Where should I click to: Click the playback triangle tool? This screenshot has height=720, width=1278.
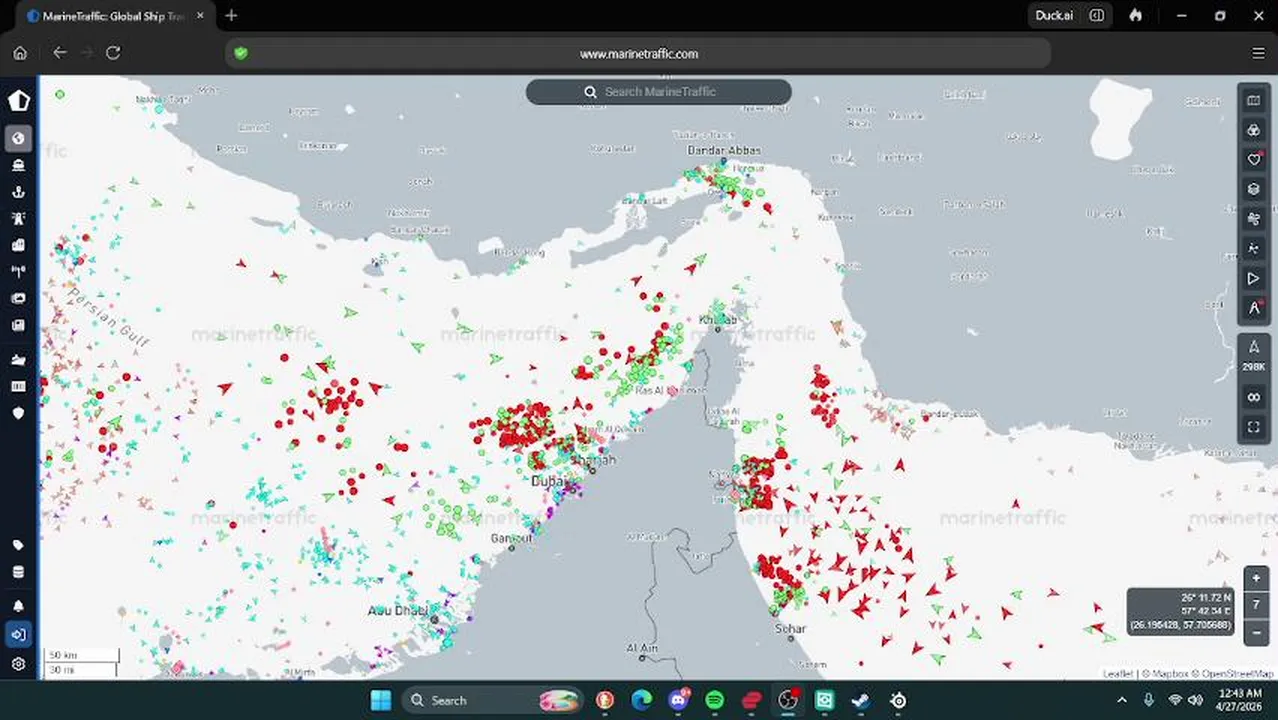point(1254,278)
